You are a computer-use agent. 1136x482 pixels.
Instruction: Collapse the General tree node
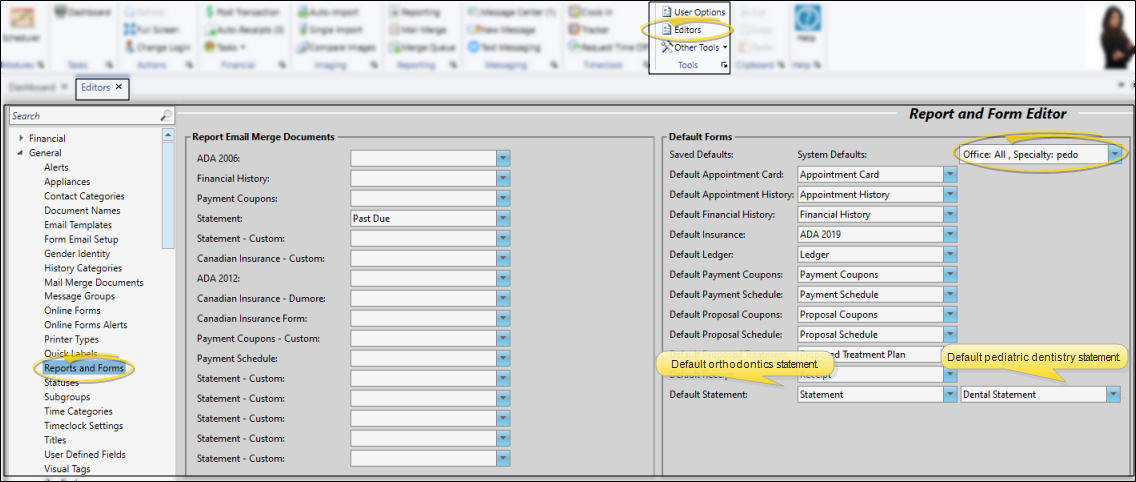21,153
